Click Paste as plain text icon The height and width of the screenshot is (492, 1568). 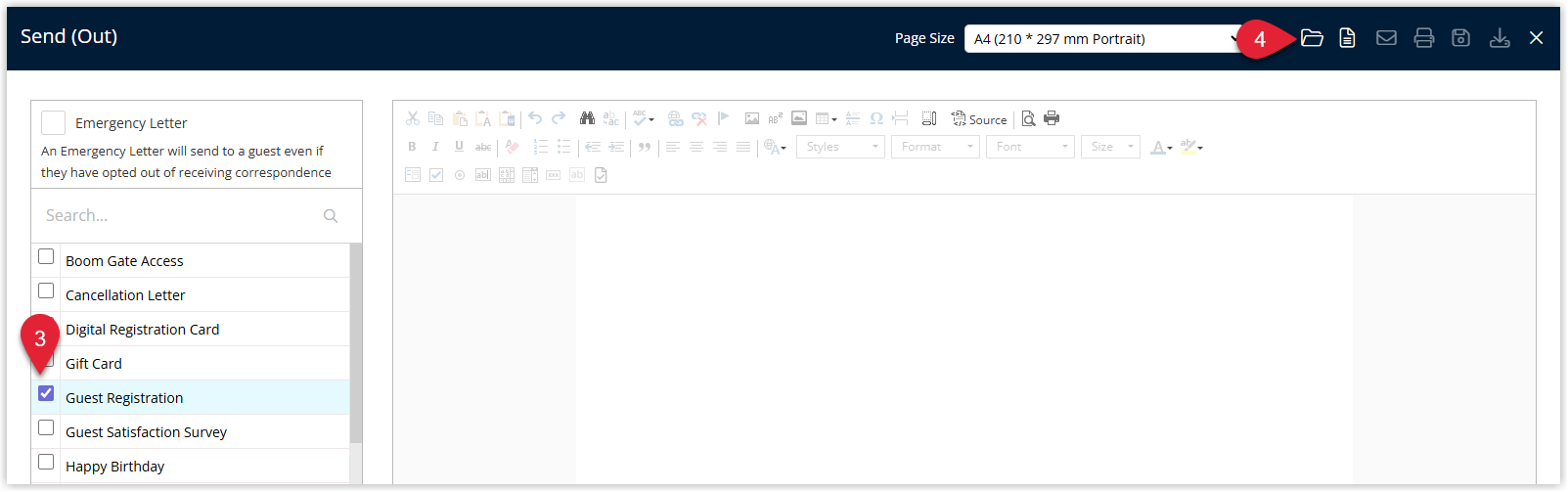tap(483, 118)
